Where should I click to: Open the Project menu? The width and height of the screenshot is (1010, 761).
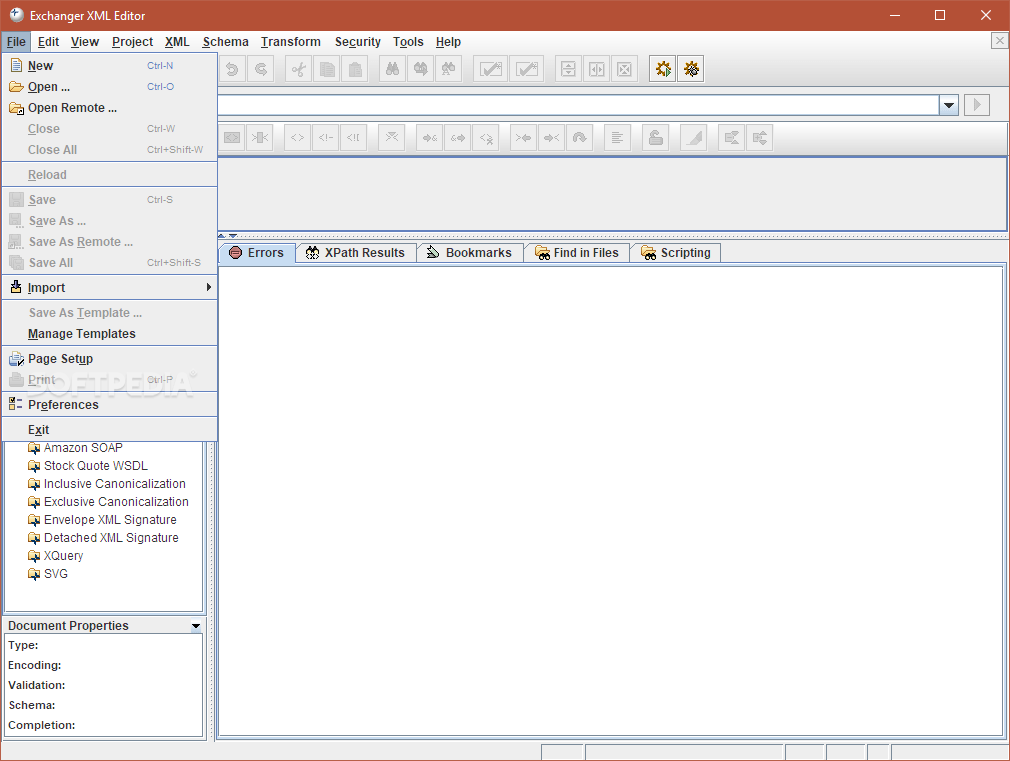click(132, 42)
